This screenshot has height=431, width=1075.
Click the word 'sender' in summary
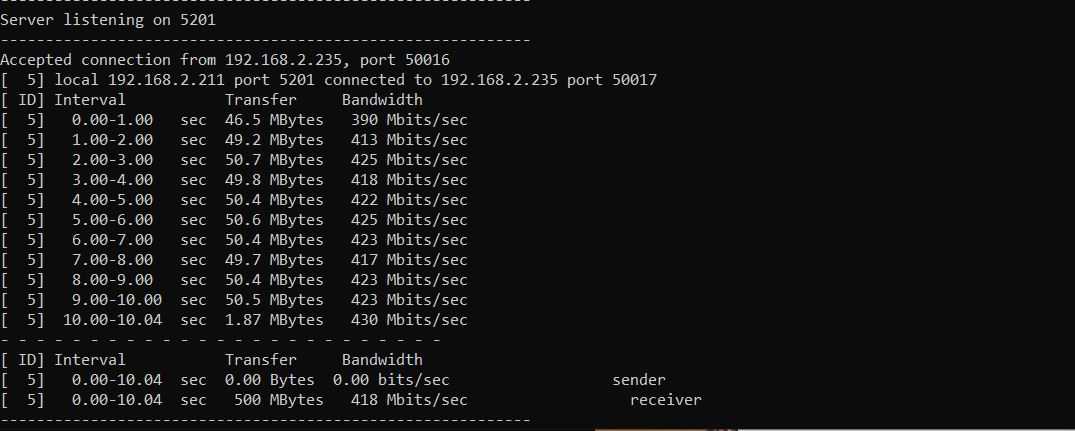coord(639,380)
